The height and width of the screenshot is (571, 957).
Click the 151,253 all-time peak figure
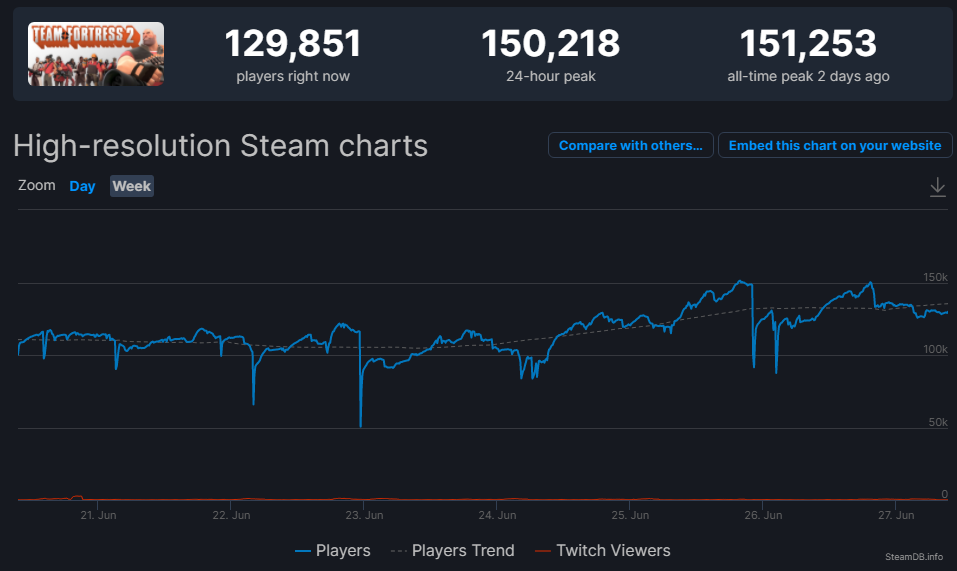click(808, 44)
